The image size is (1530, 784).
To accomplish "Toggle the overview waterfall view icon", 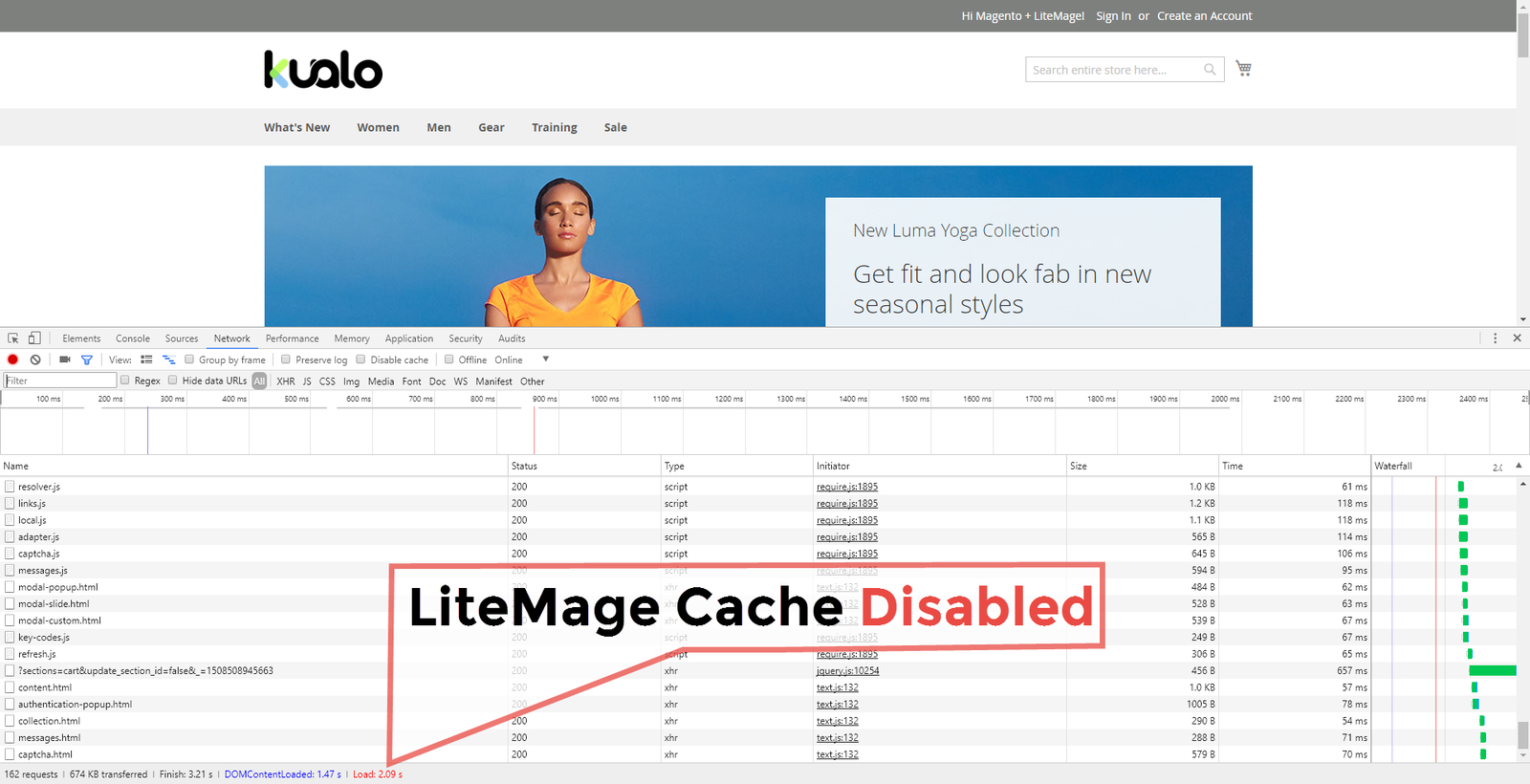I will [x=168, y=359].
